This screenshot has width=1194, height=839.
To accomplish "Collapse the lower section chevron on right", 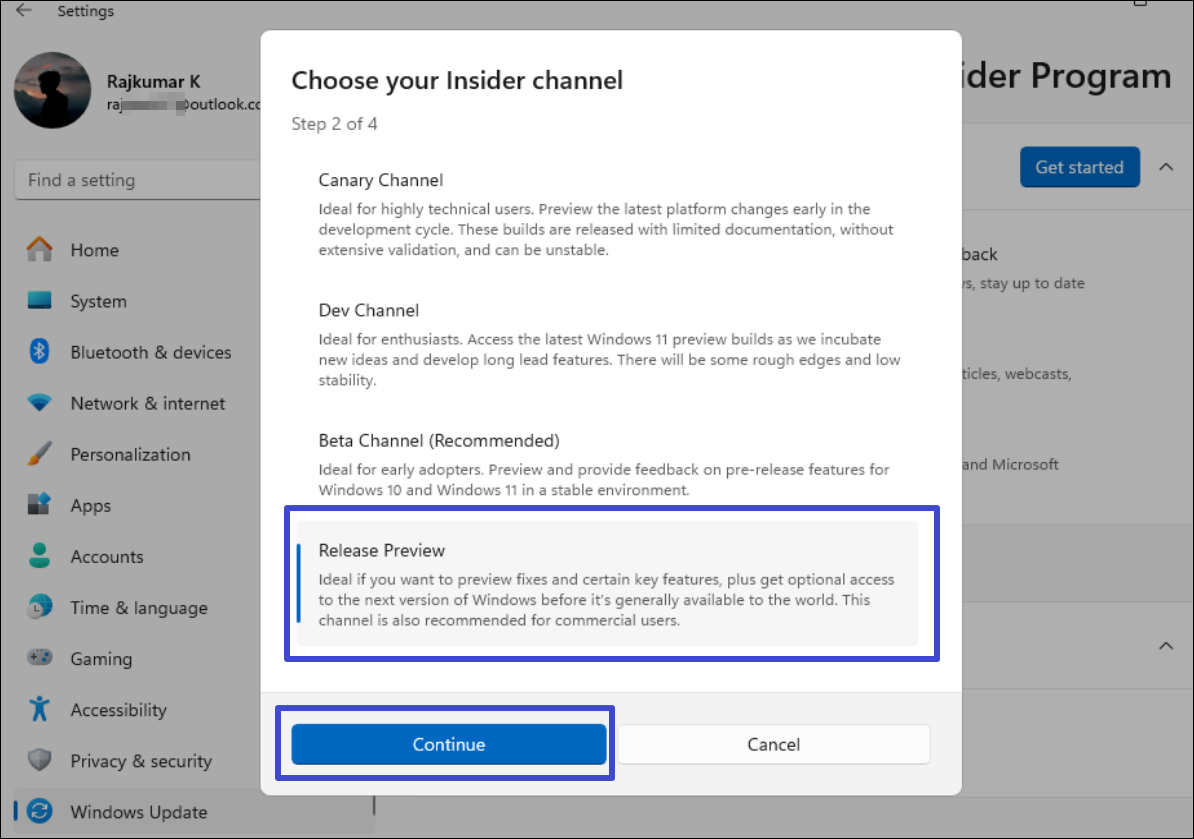I will tap(1166, 646).
